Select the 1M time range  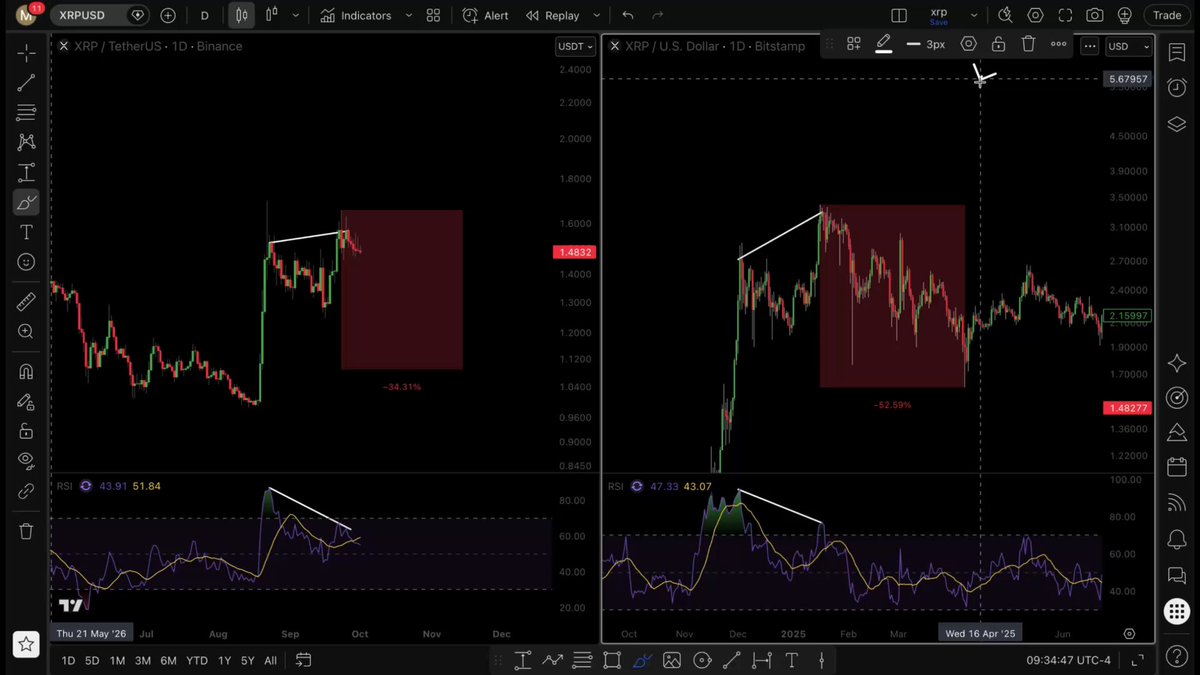(117, 660)
